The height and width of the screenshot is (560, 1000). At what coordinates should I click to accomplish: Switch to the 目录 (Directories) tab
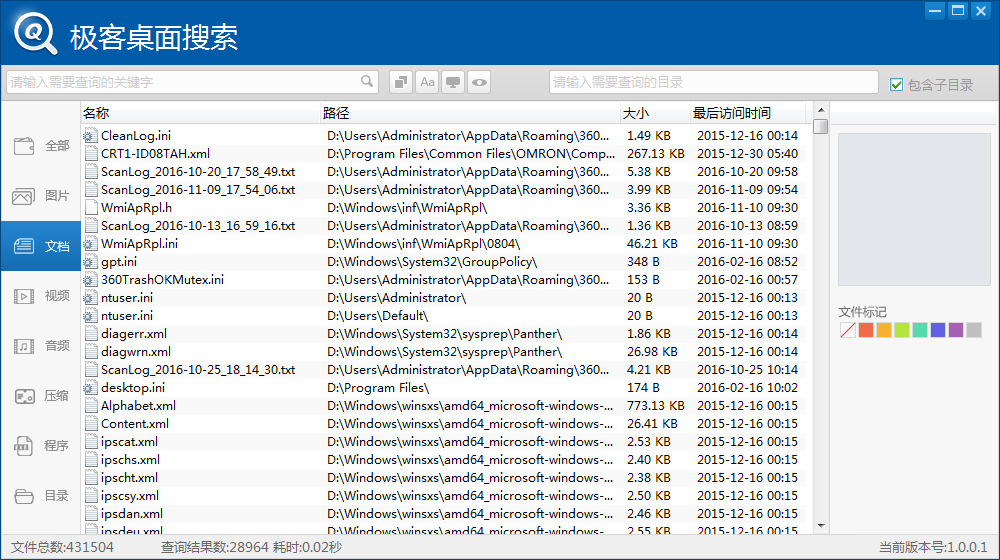[41, 496]
